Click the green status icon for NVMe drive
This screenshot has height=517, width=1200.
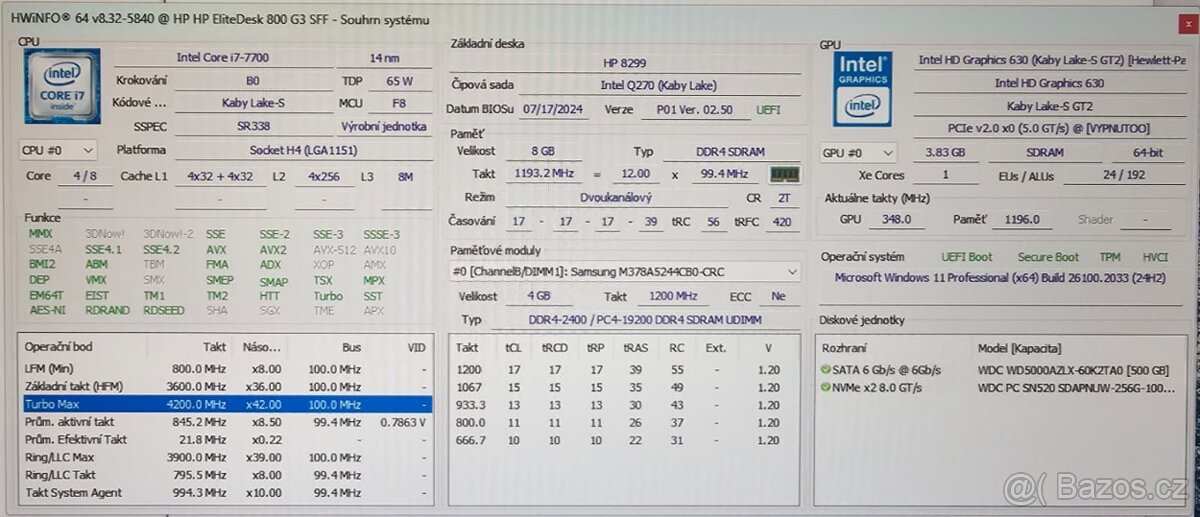click(x=826, y=387)
